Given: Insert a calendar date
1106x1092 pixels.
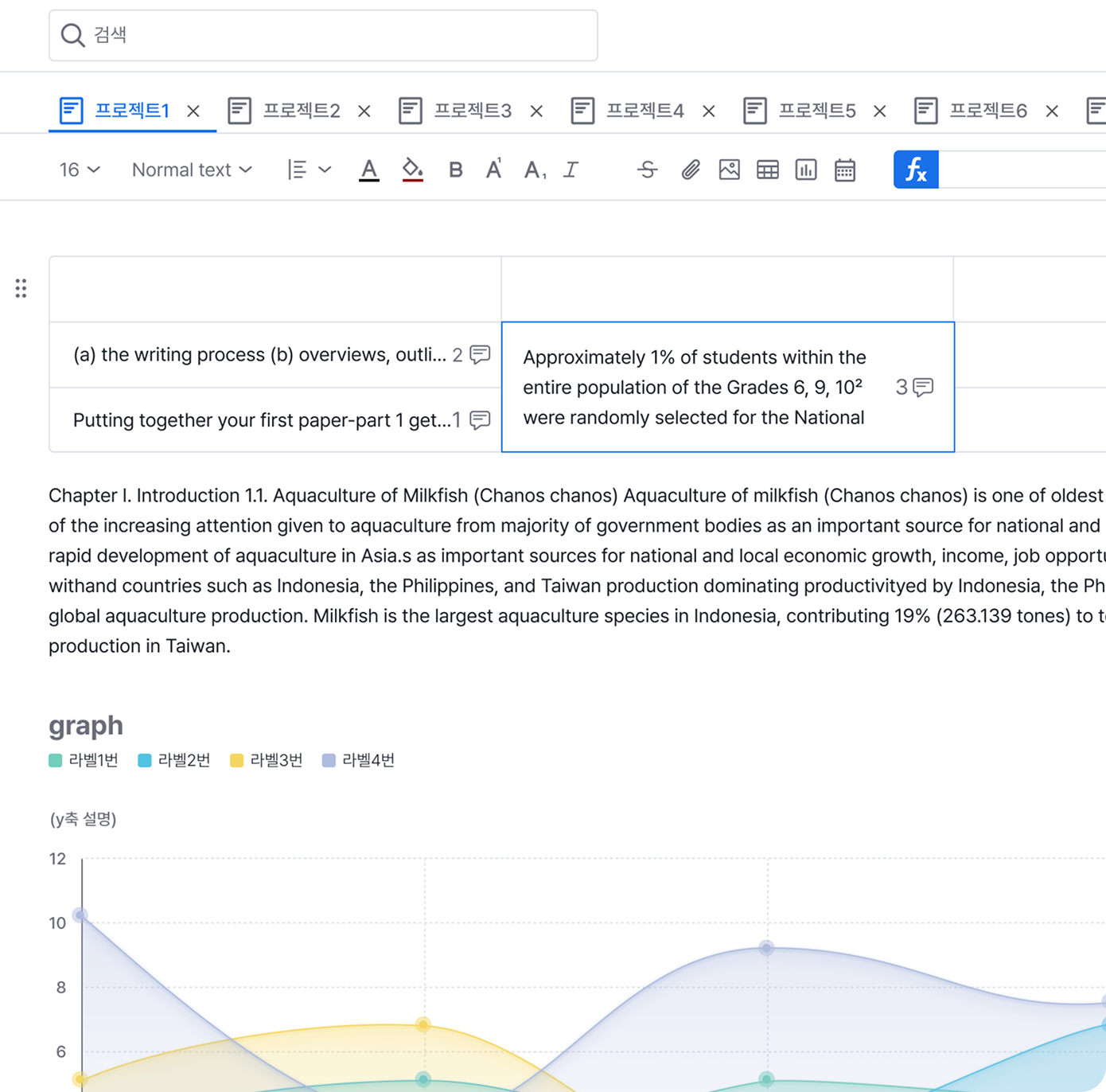Looking at the screenshot, I should (x=845, y=170).
